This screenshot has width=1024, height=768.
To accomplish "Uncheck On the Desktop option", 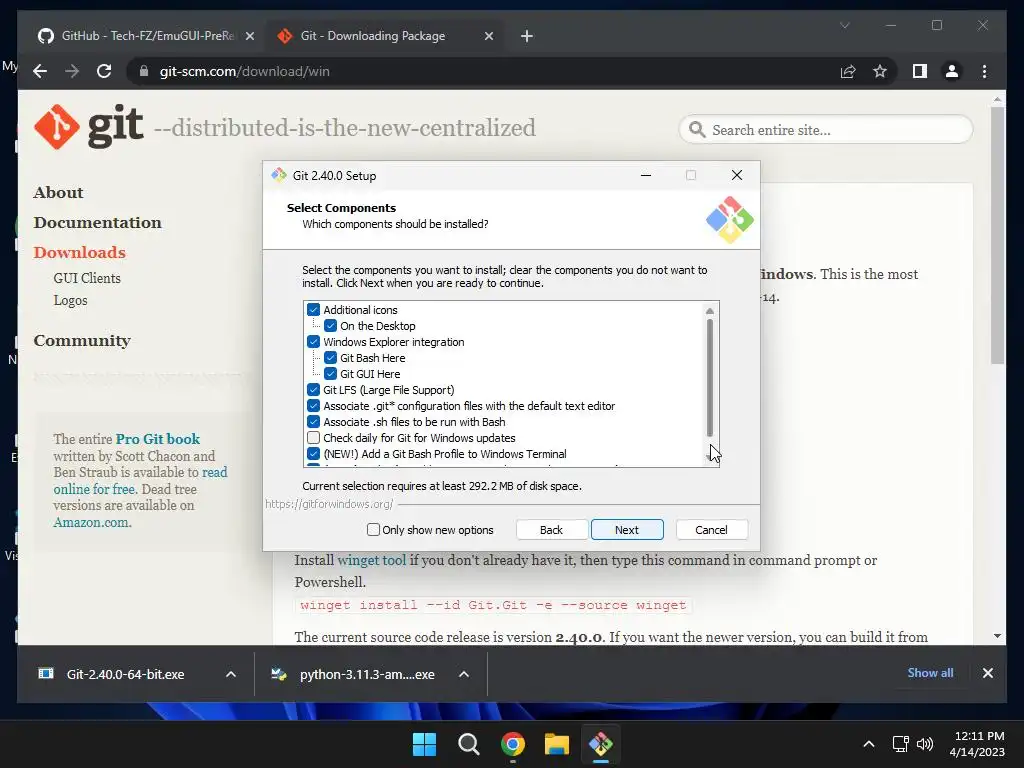I will [x=330, y=326].
